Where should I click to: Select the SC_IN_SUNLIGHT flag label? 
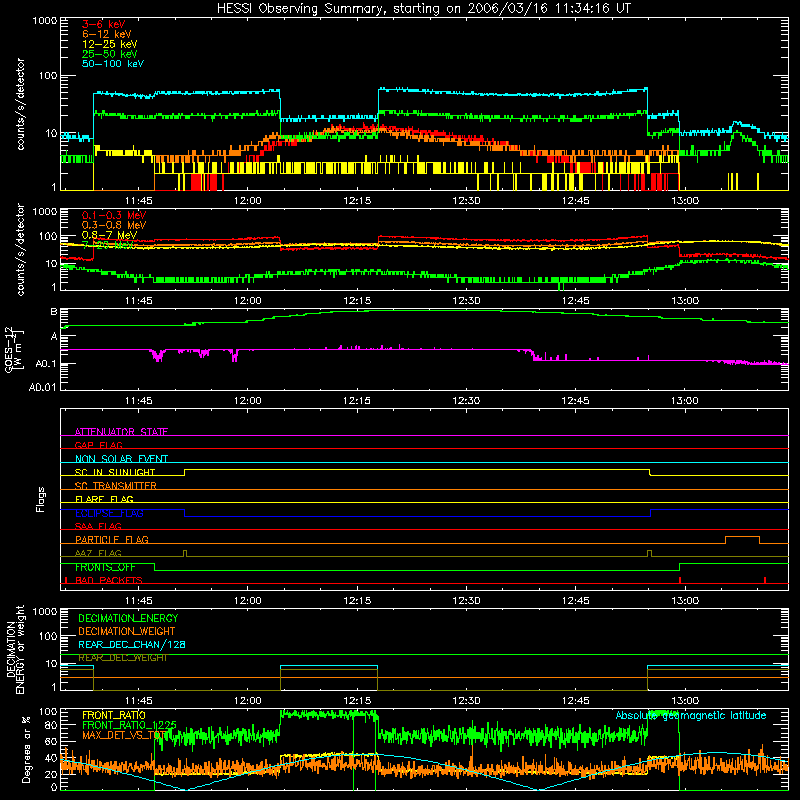pos(114,472)
